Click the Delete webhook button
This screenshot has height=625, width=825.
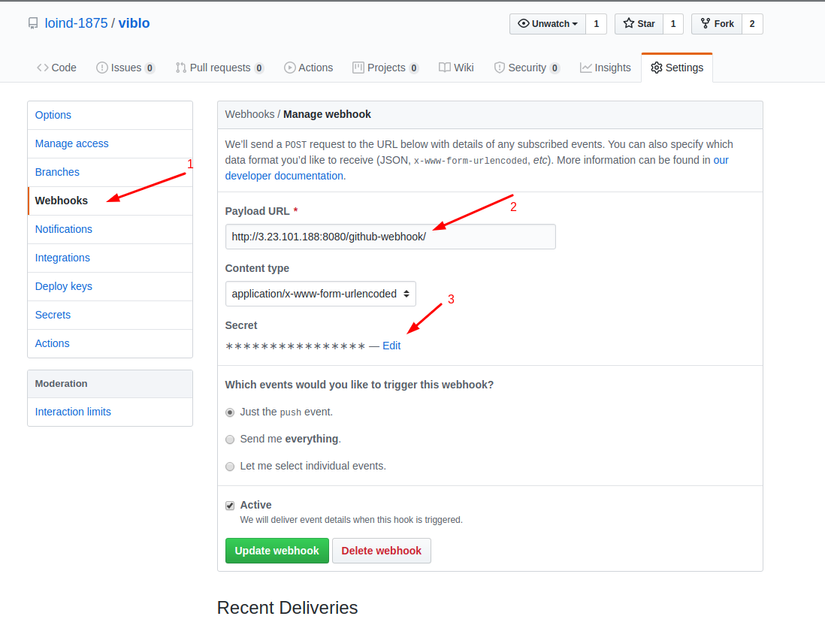[381, 551]
